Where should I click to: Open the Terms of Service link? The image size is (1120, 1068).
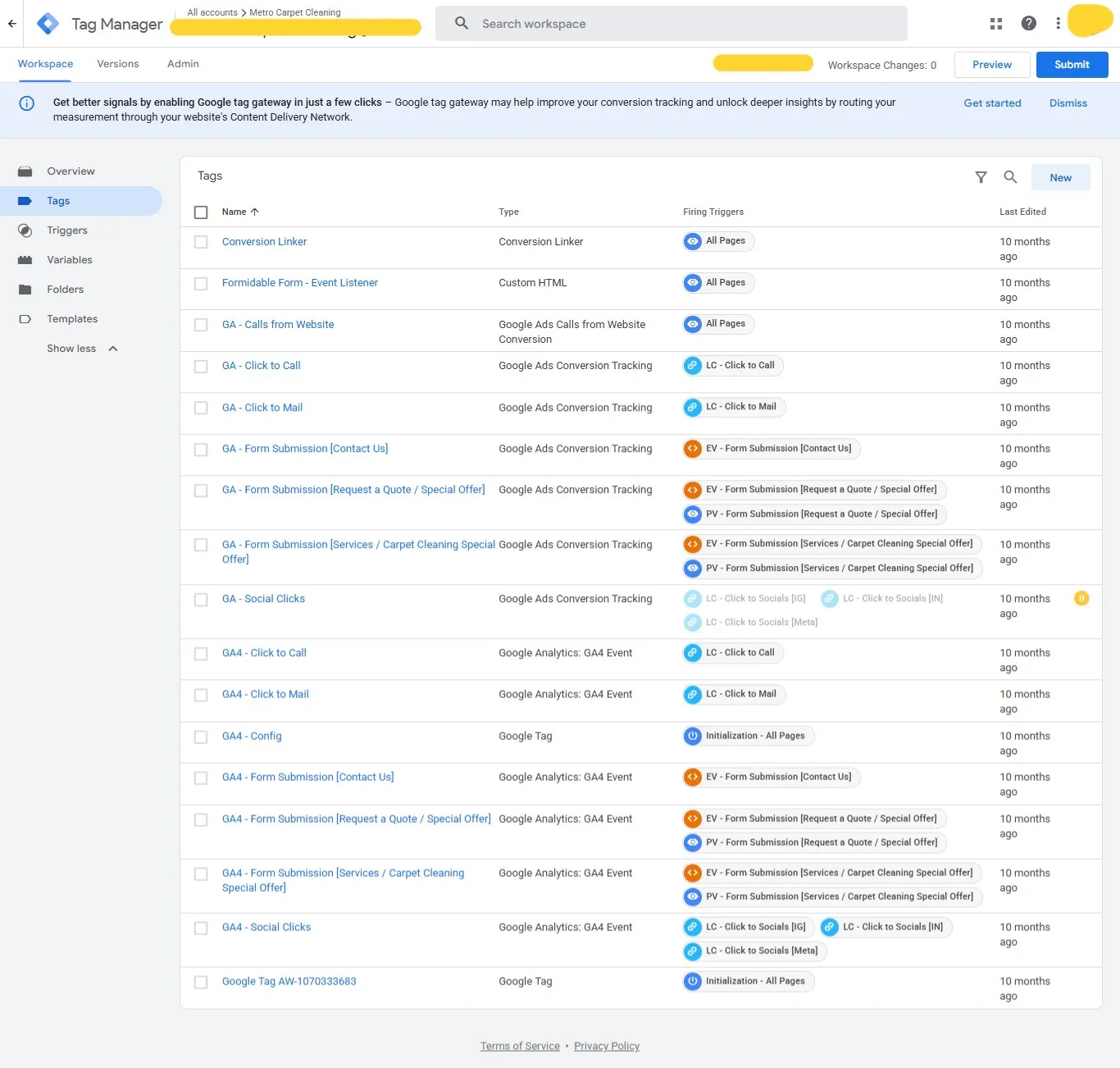point(520,1046)
